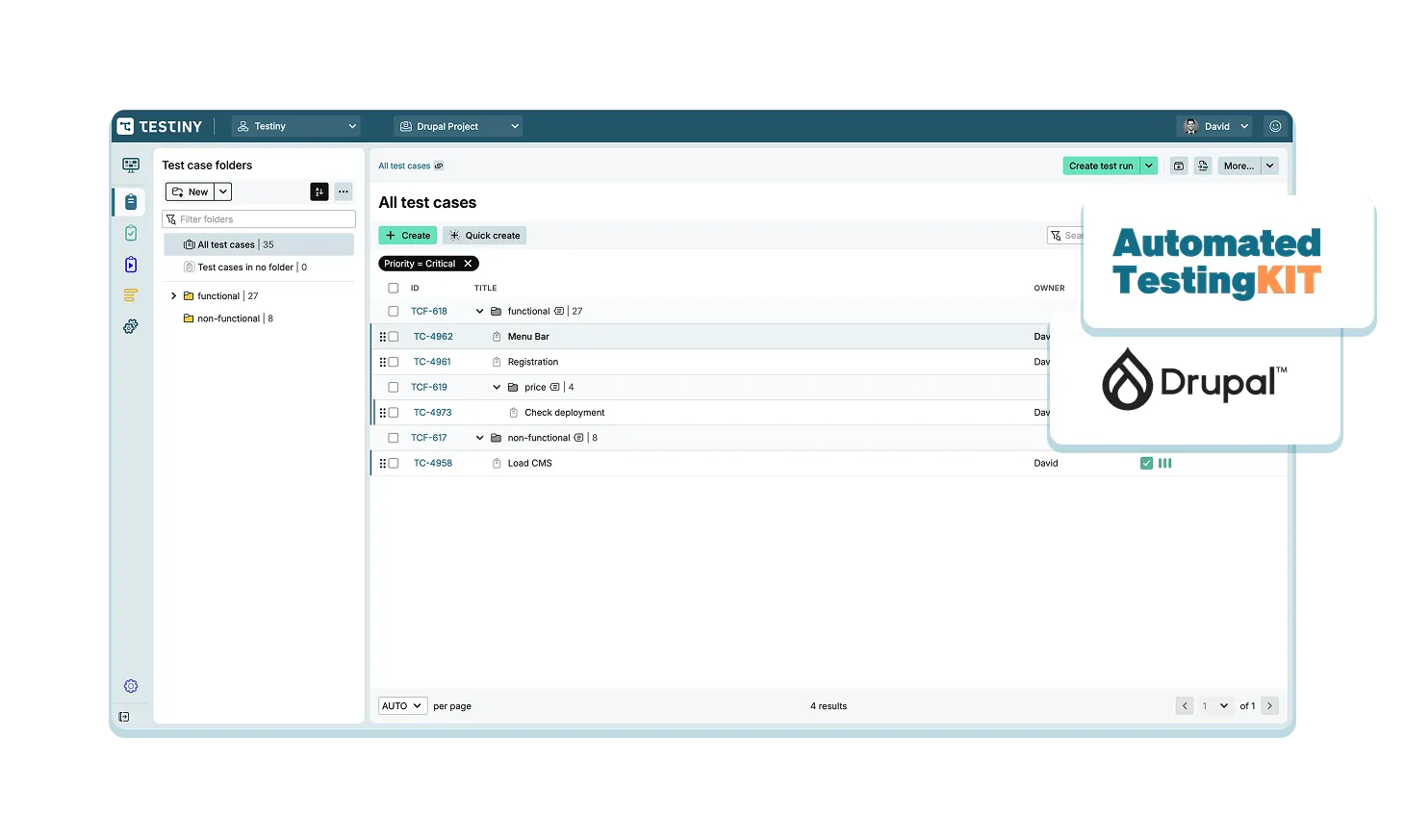Expand the functional folder in sidebar tree
Screen dimensions: 1405x840
pos(173,296)
